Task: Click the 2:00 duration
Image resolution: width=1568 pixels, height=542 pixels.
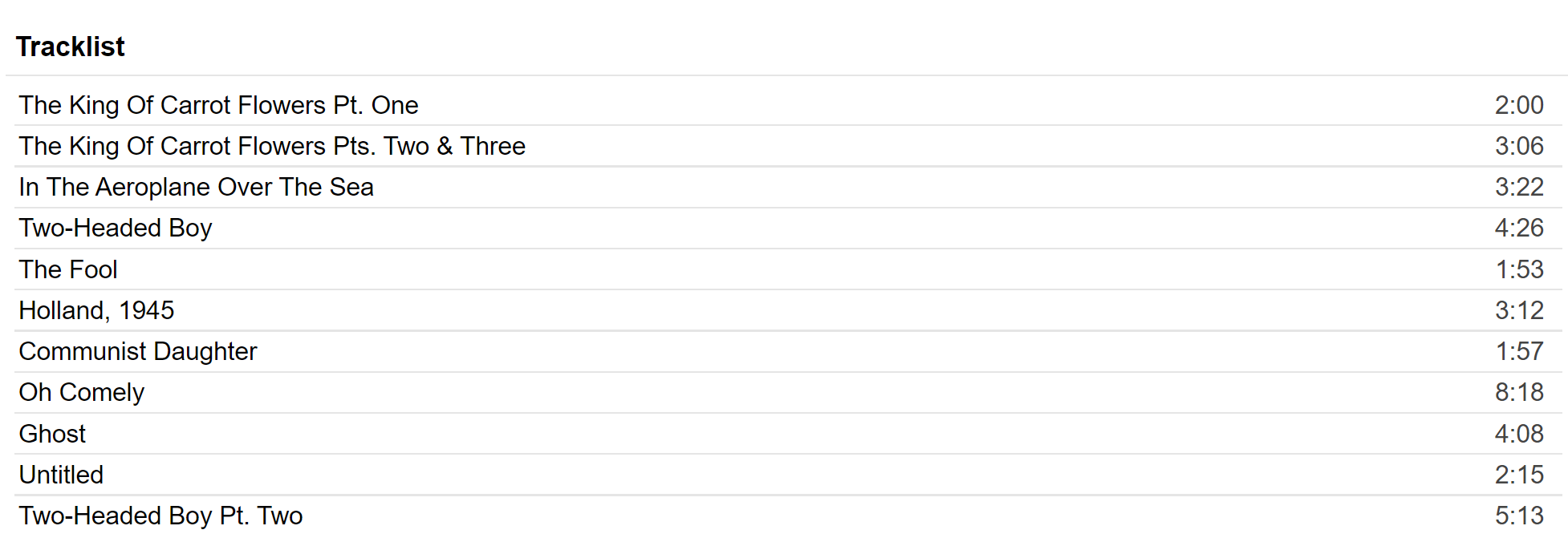Action: (1518, 105)
